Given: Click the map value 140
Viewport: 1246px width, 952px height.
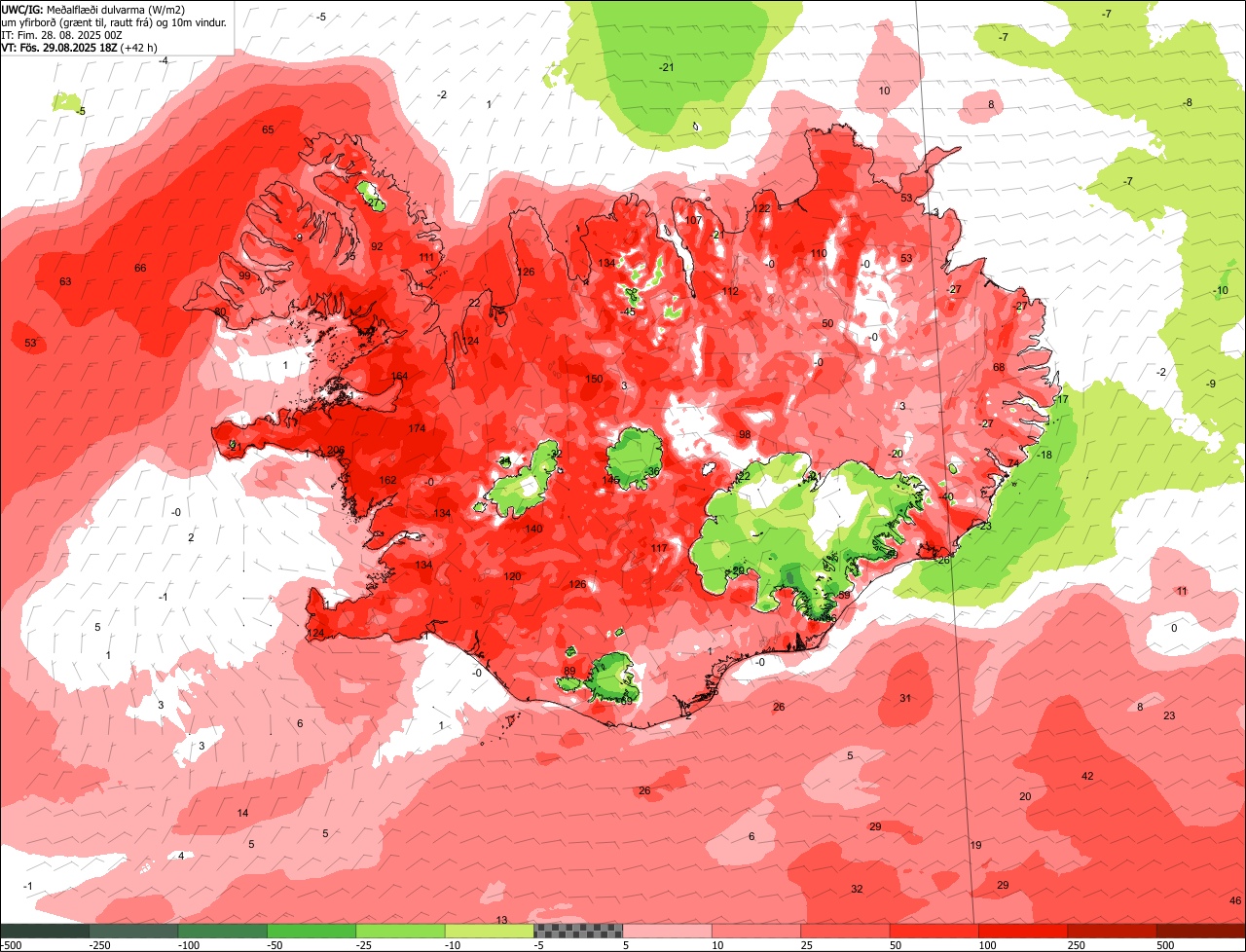Looking at the screenshot, I should click(x=533, y=529).
